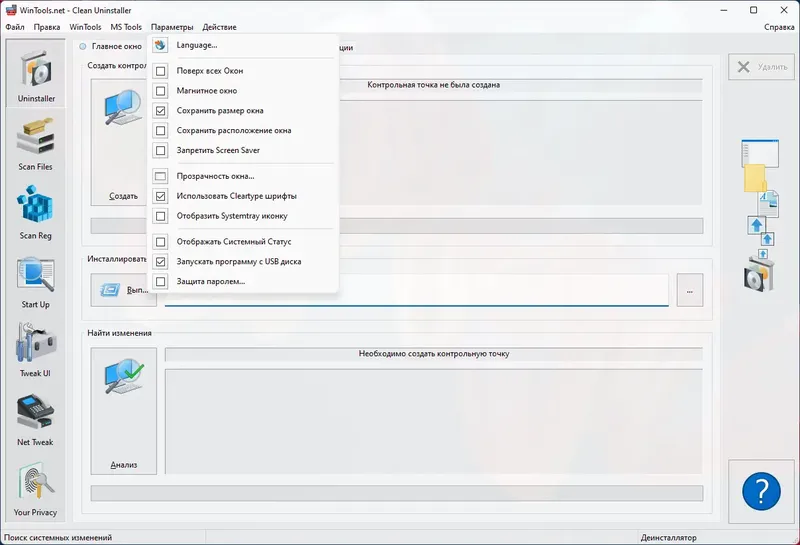Click the Создать progress bar
This screenshot has height=545, width=800.
[397, 226]
